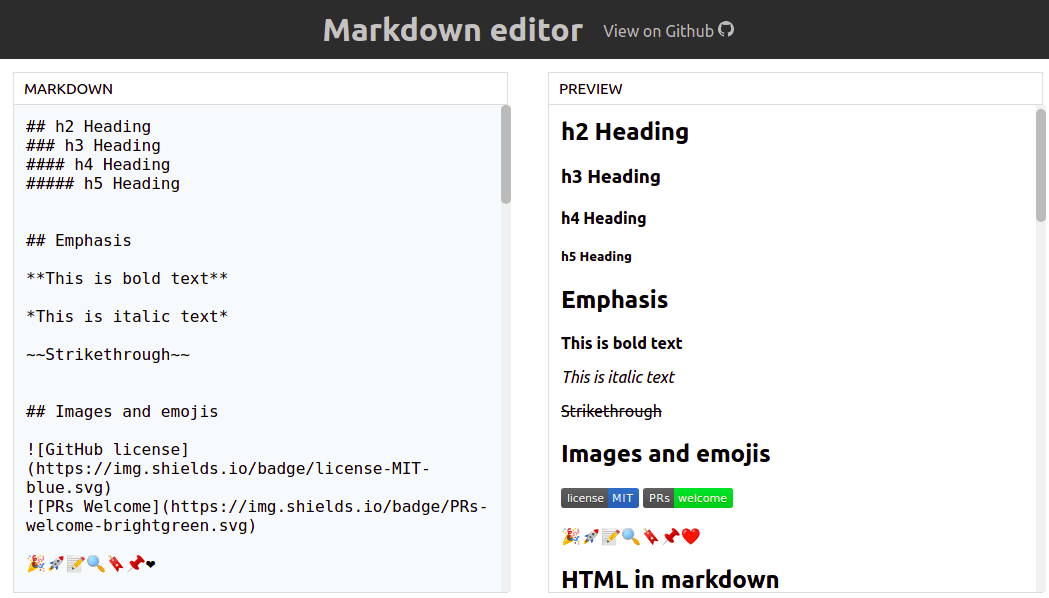
Task: Click the MIT license badge in the preview
Action: click(x=600, y=497)
